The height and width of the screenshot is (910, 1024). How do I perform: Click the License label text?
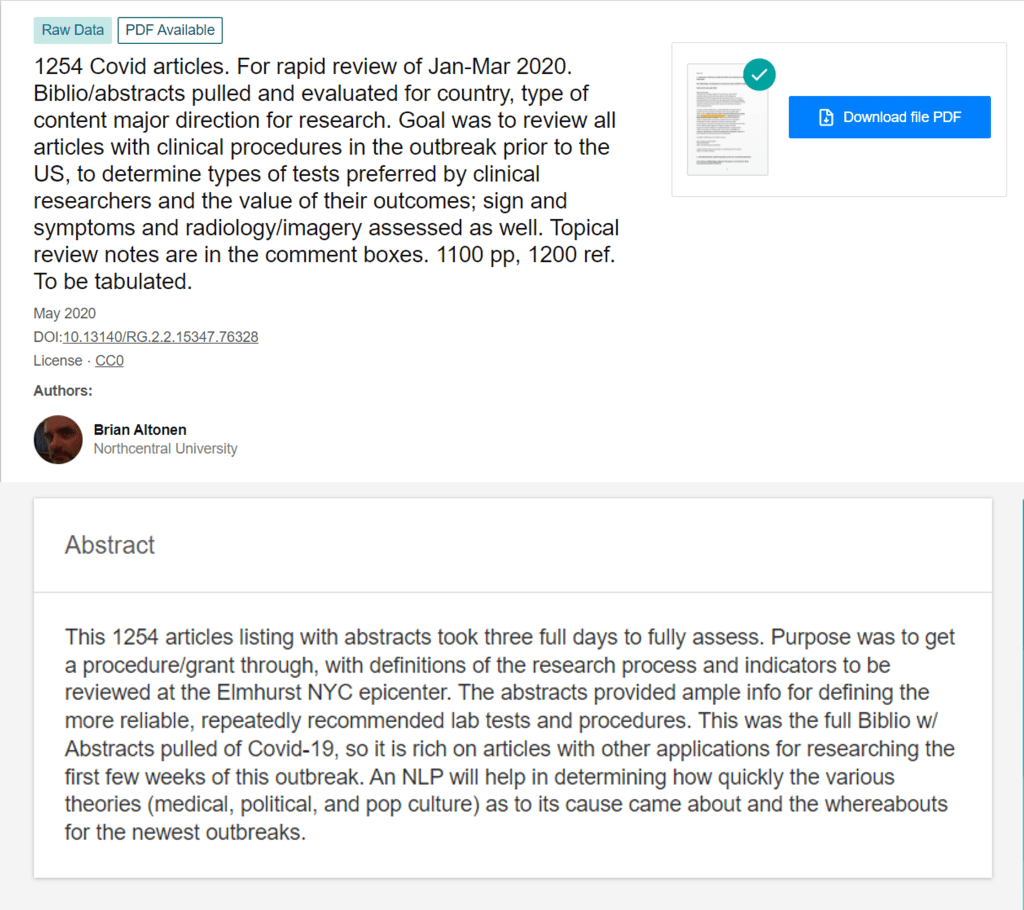[59, 361]
